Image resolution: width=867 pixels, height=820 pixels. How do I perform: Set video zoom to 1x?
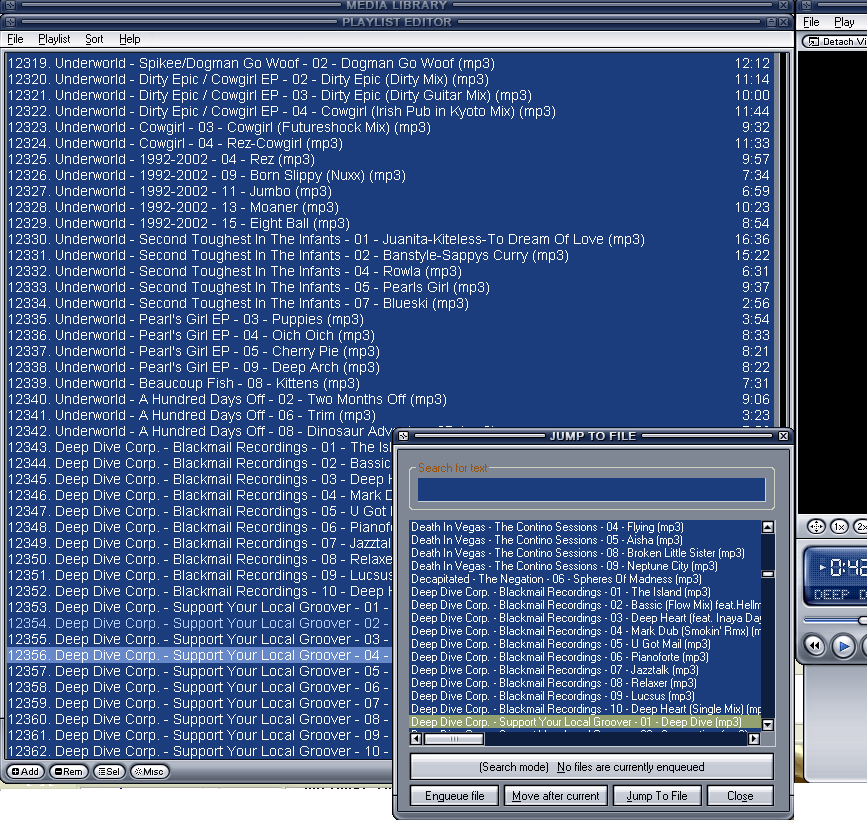839,527
